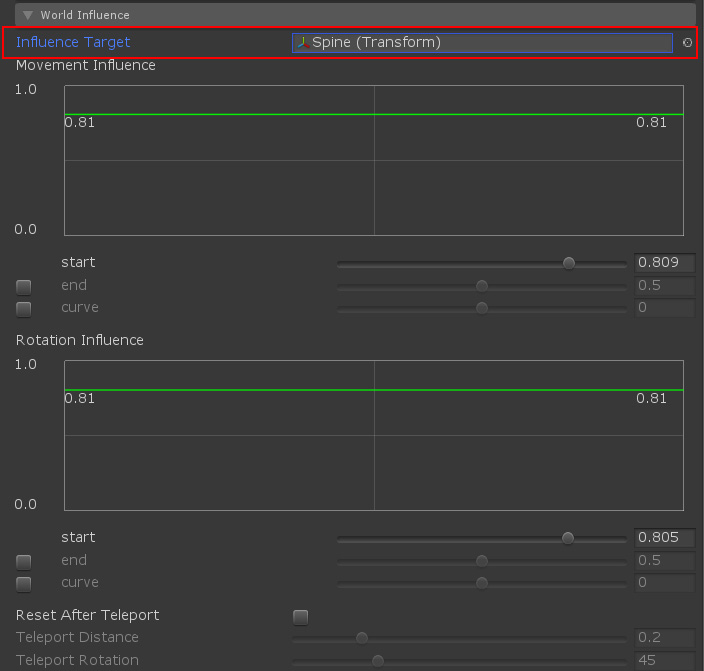The height and width of the screenshot is (671, 704).
Task: Select the transform icon in Influence Target field
Action: pos(304,43)
